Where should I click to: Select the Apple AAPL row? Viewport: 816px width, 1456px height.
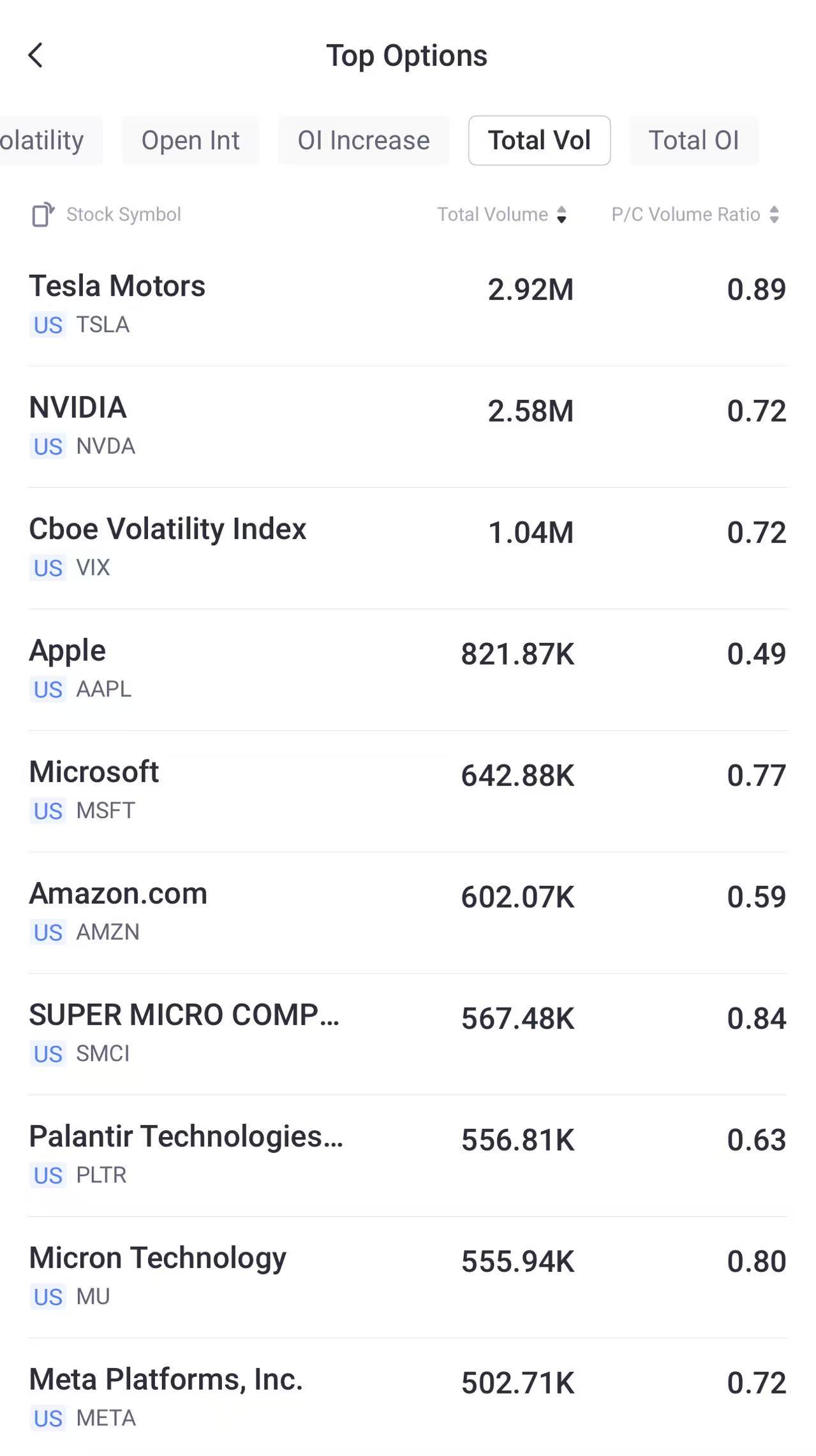coord(407,669)
